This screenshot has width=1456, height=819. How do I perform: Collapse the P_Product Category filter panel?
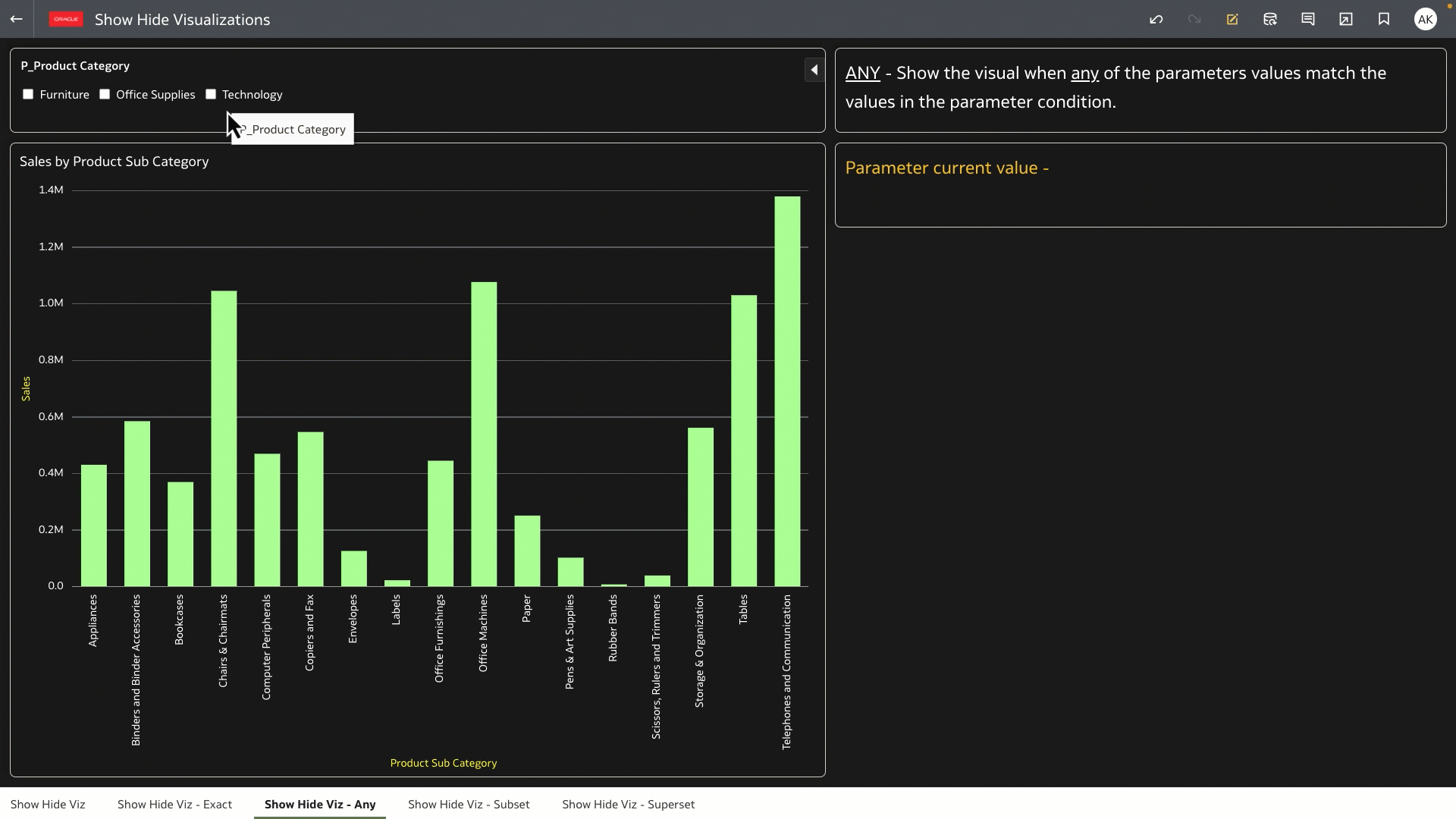814,69
